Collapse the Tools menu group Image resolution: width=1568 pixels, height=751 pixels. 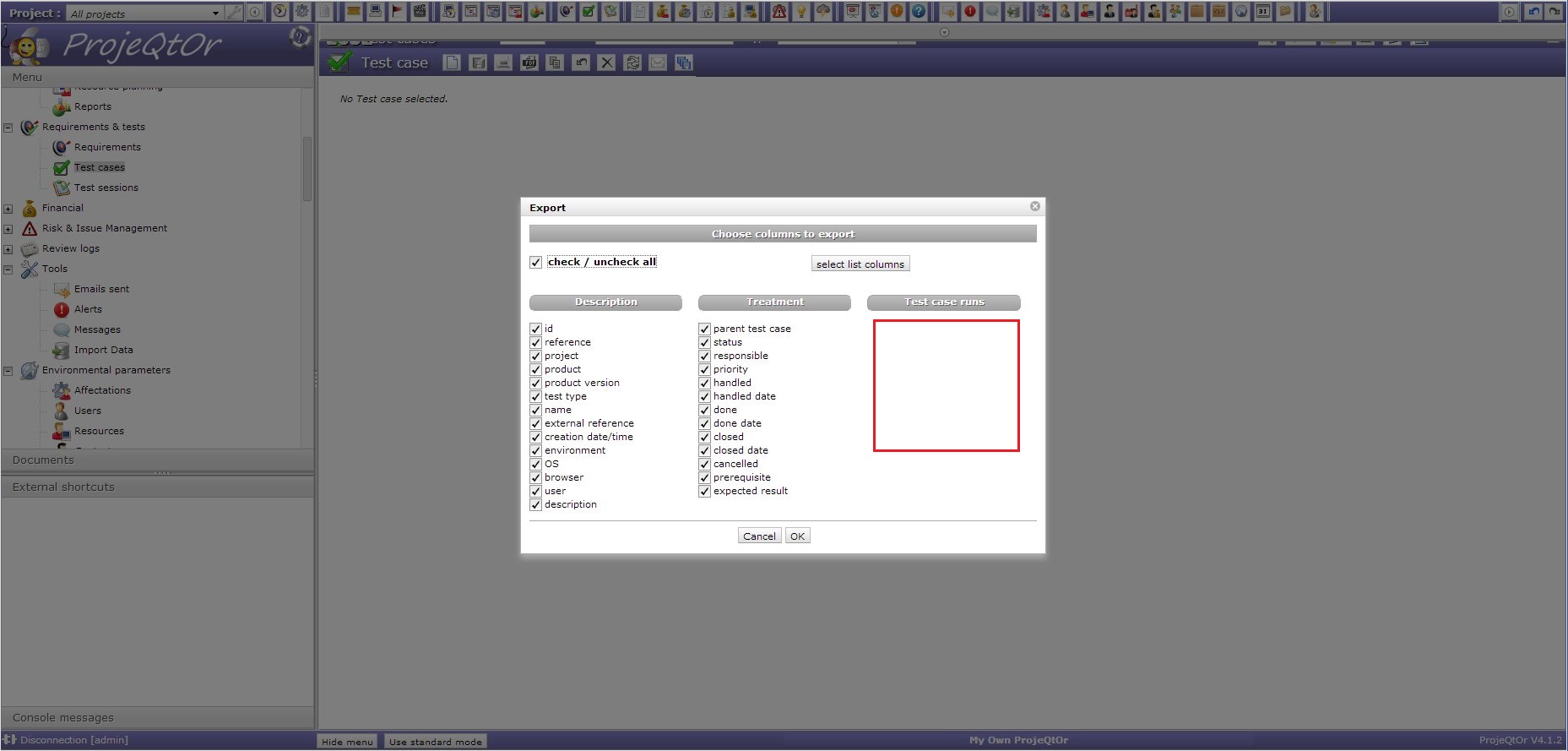point(8,269)
